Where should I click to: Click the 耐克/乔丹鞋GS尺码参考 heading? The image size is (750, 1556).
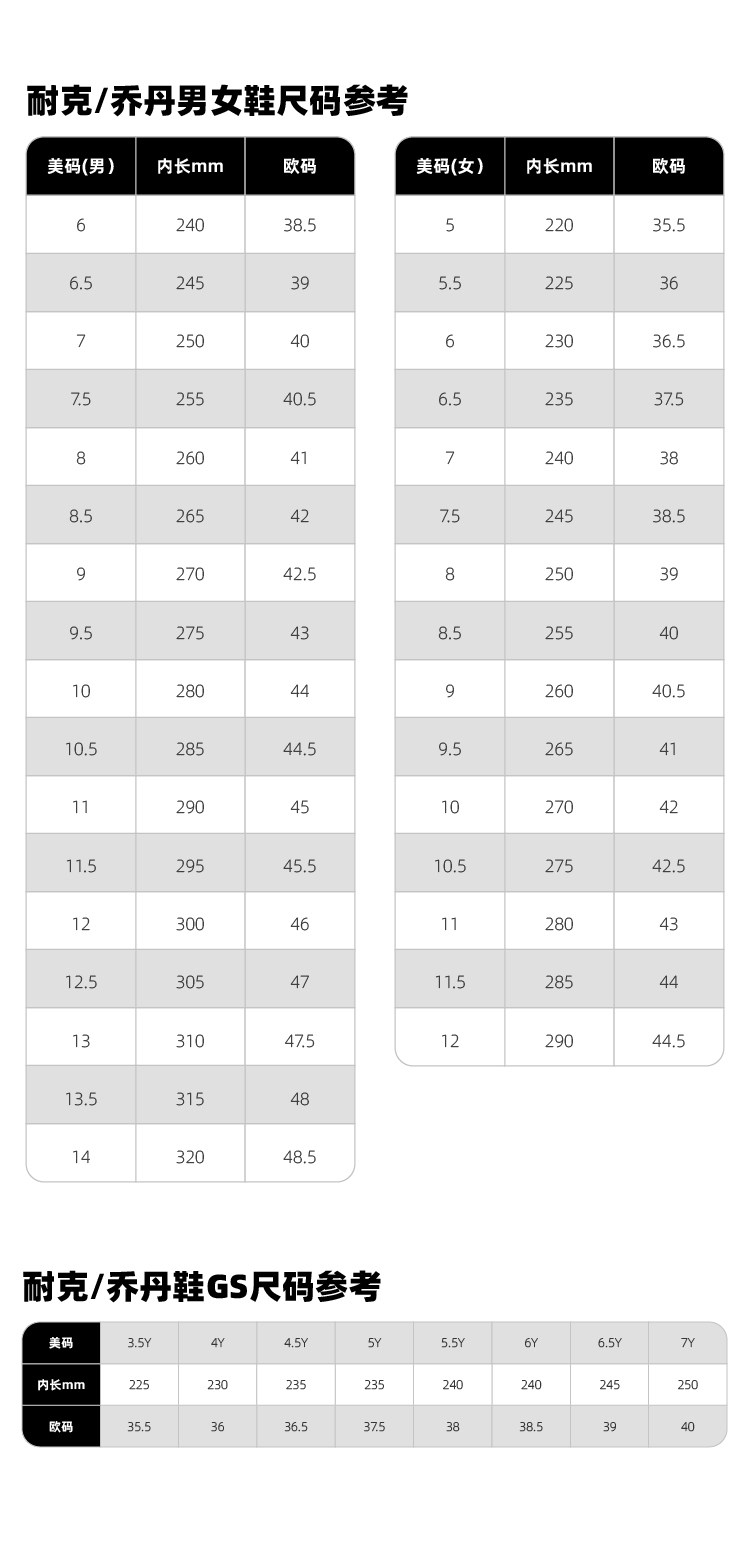tap(202, 1286)
